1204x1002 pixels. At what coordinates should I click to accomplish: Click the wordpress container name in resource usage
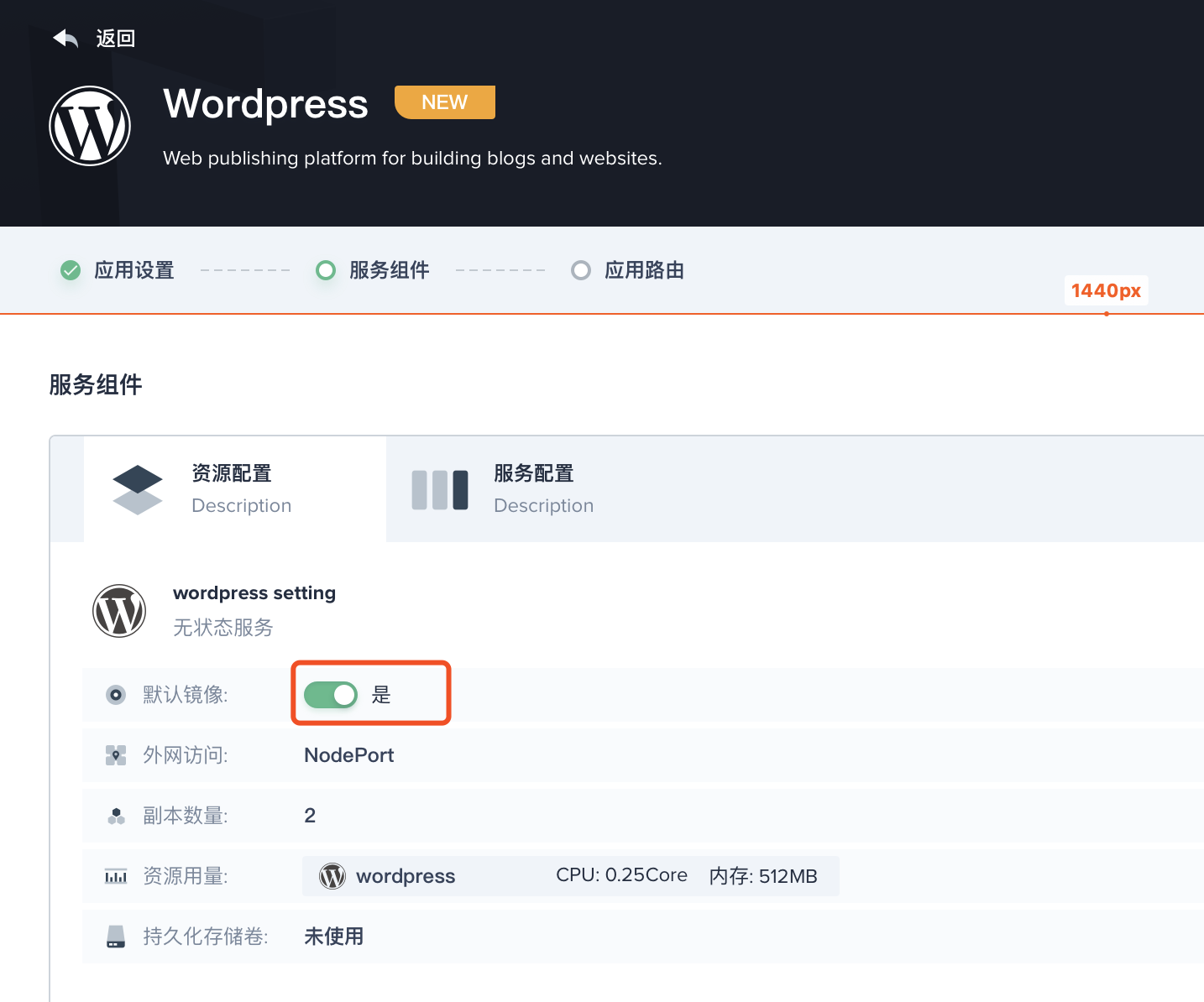406,876
